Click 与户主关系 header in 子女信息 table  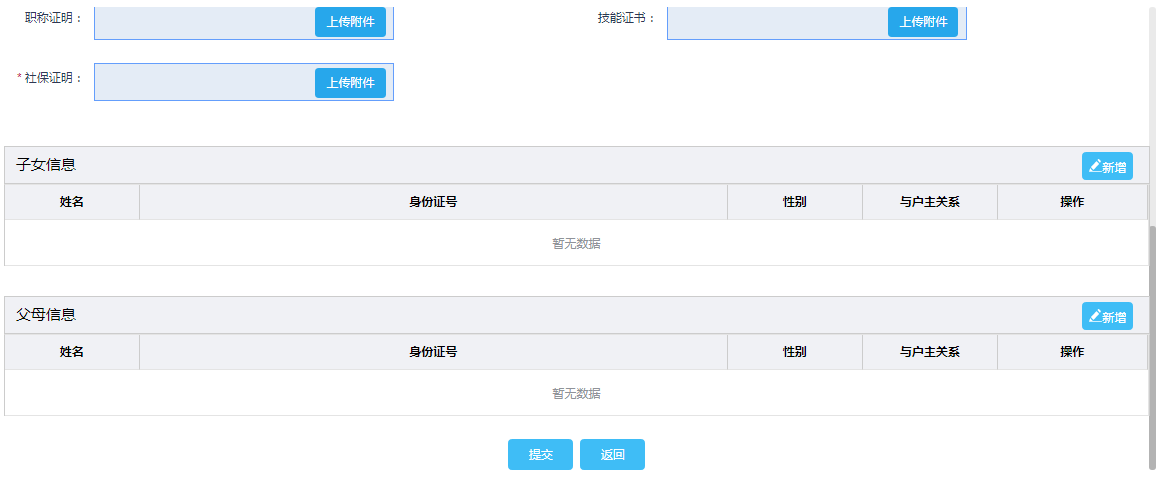(x=929, y=202)
